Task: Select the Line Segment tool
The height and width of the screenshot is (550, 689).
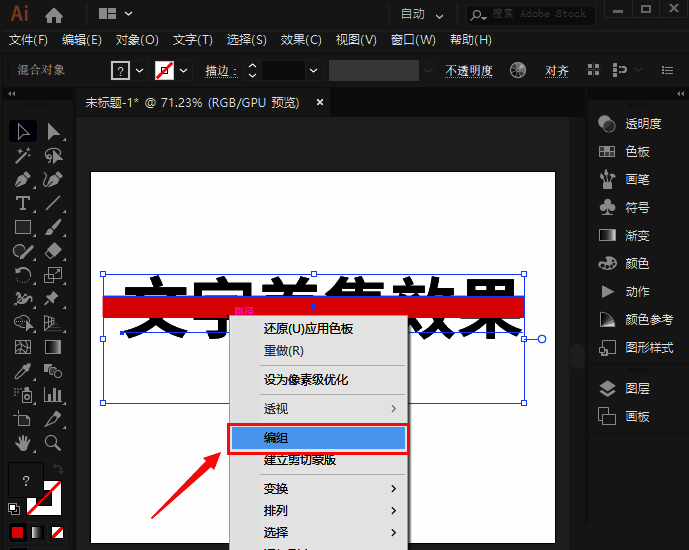Action: (53, 203)
